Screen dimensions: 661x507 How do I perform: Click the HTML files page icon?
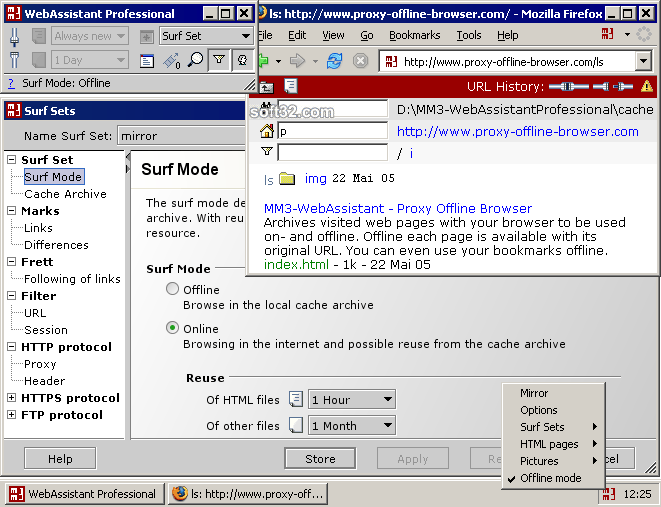click(x=296, y=399)
